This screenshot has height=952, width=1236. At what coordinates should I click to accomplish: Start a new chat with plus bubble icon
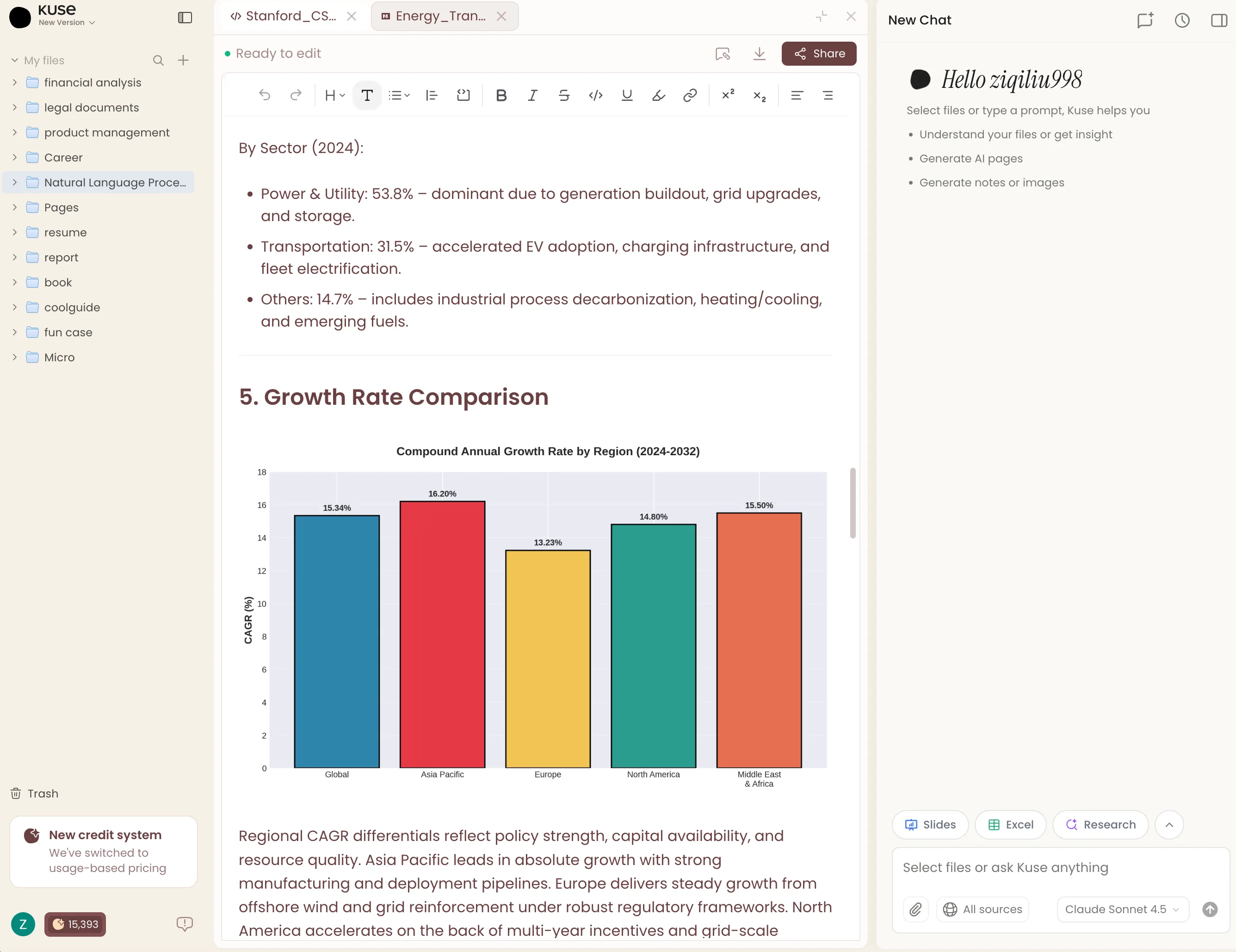[x=1145, y=20]
